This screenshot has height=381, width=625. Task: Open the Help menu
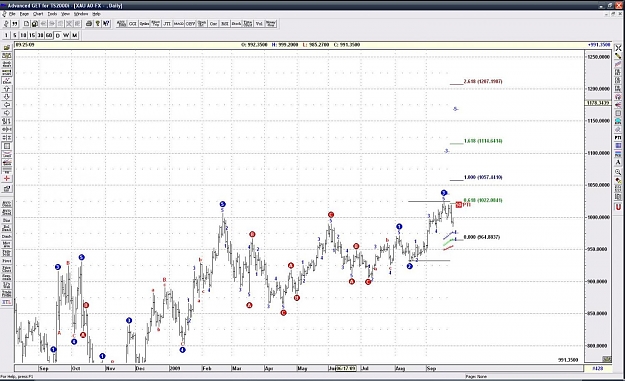pyautogui.click(x=96, y=14)
